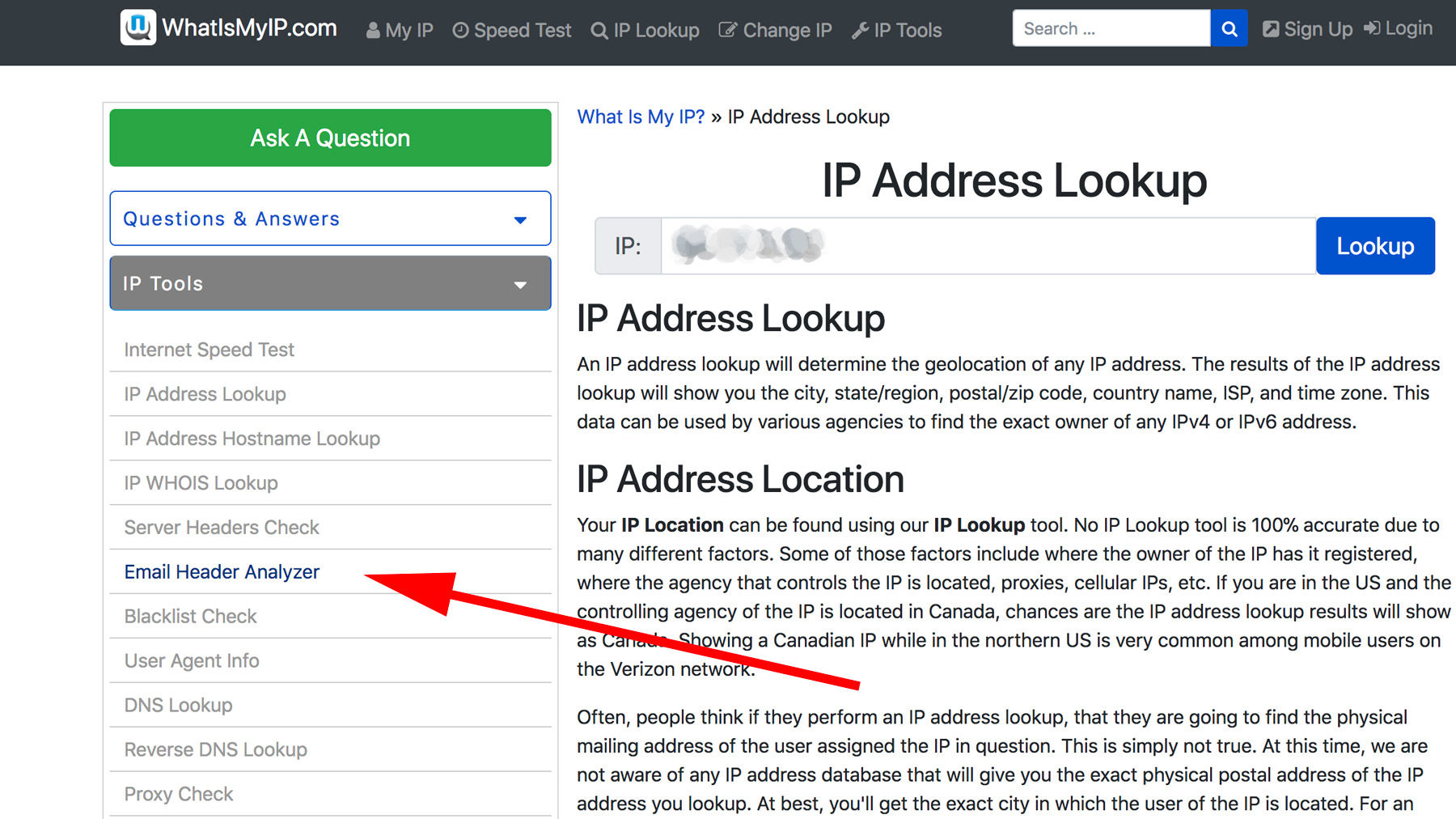Open My IP via person icon

pyautogui.click(x=373, y=31)
